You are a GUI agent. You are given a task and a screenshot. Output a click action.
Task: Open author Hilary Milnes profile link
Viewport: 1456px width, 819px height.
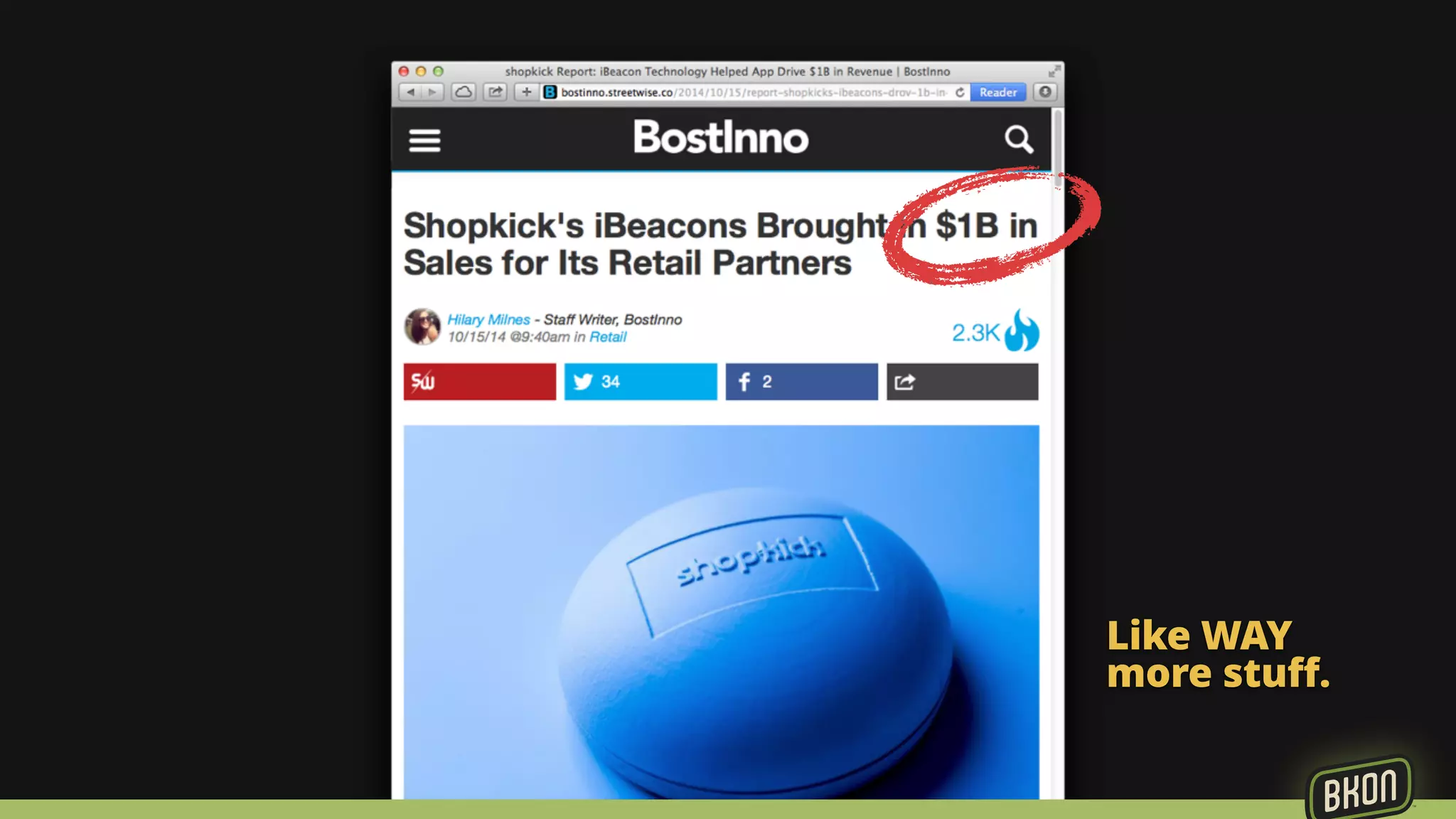coord(488,320)
